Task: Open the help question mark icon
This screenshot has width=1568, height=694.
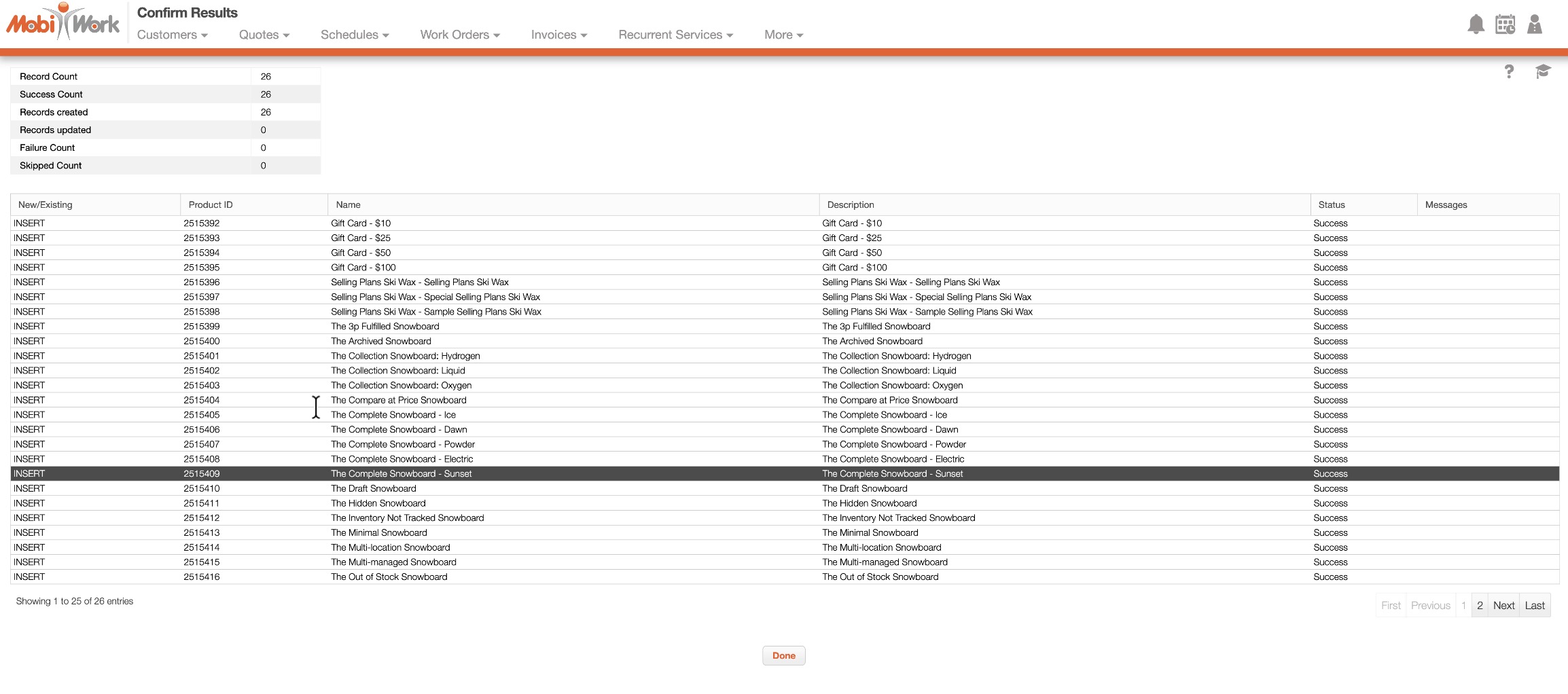Action: [x=1509, y=71]
